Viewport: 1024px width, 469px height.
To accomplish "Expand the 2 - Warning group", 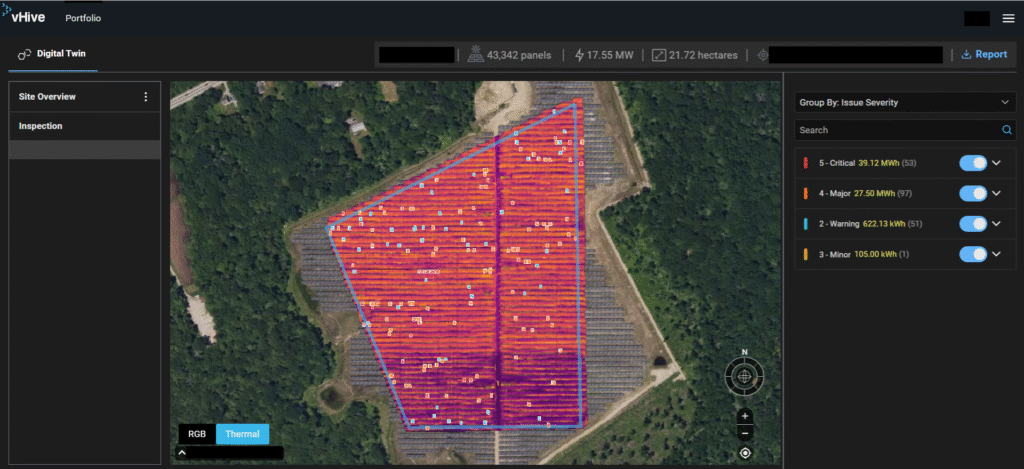I will 997,224.
